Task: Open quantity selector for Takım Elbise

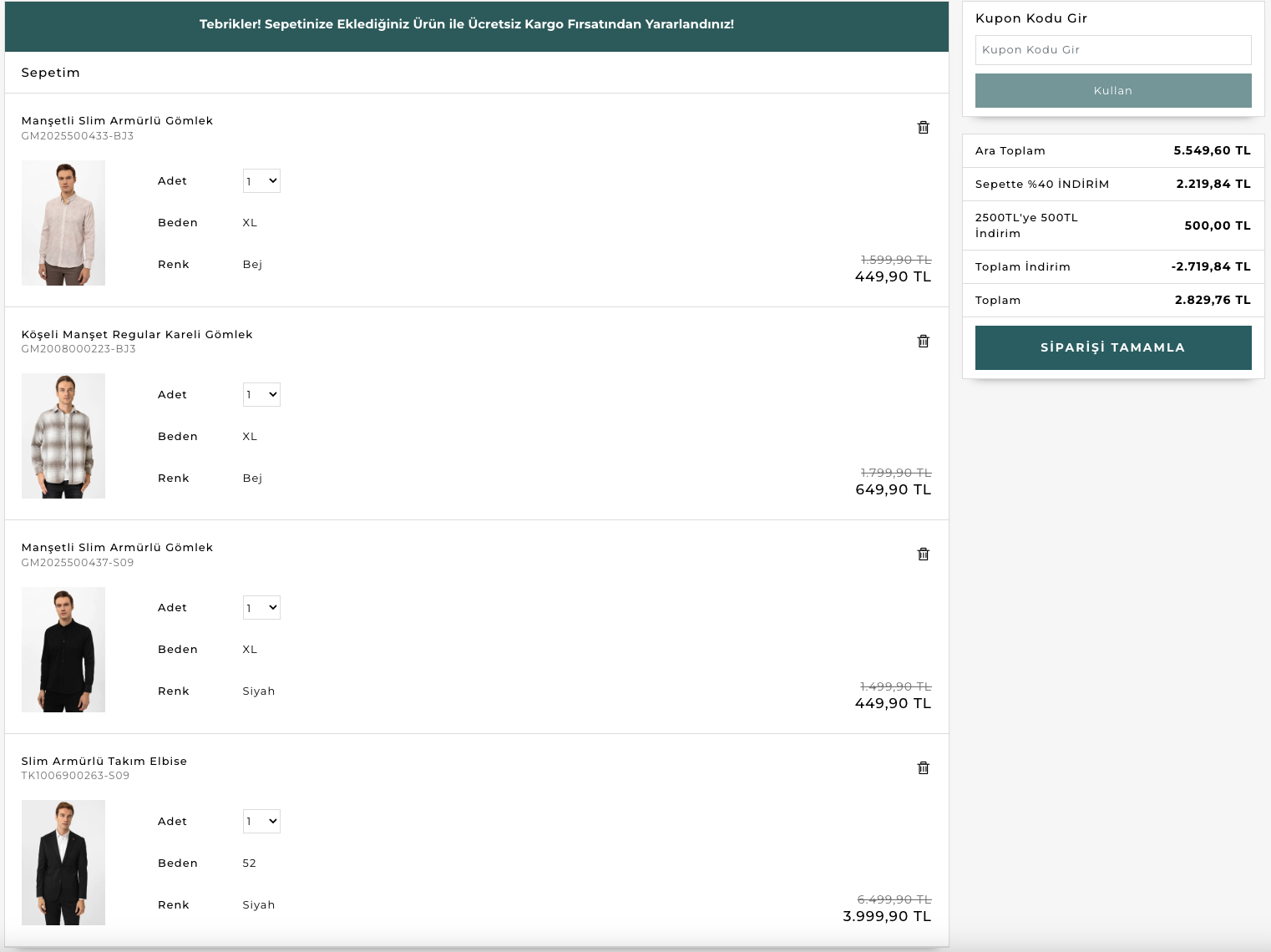Action: (261, 822)
